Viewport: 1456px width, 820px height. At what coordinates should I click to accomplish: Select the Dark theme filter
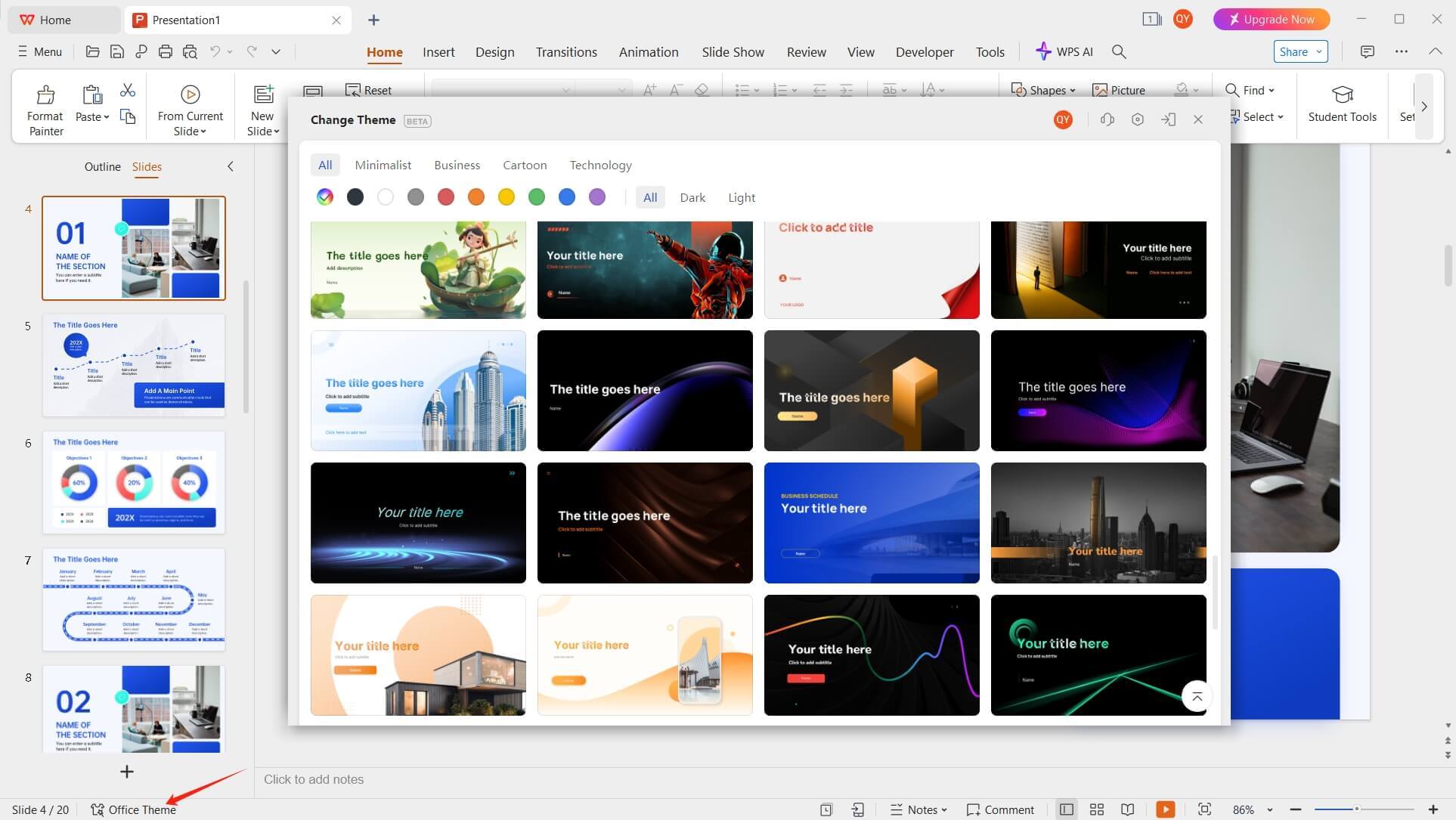[x=692, y=197]
